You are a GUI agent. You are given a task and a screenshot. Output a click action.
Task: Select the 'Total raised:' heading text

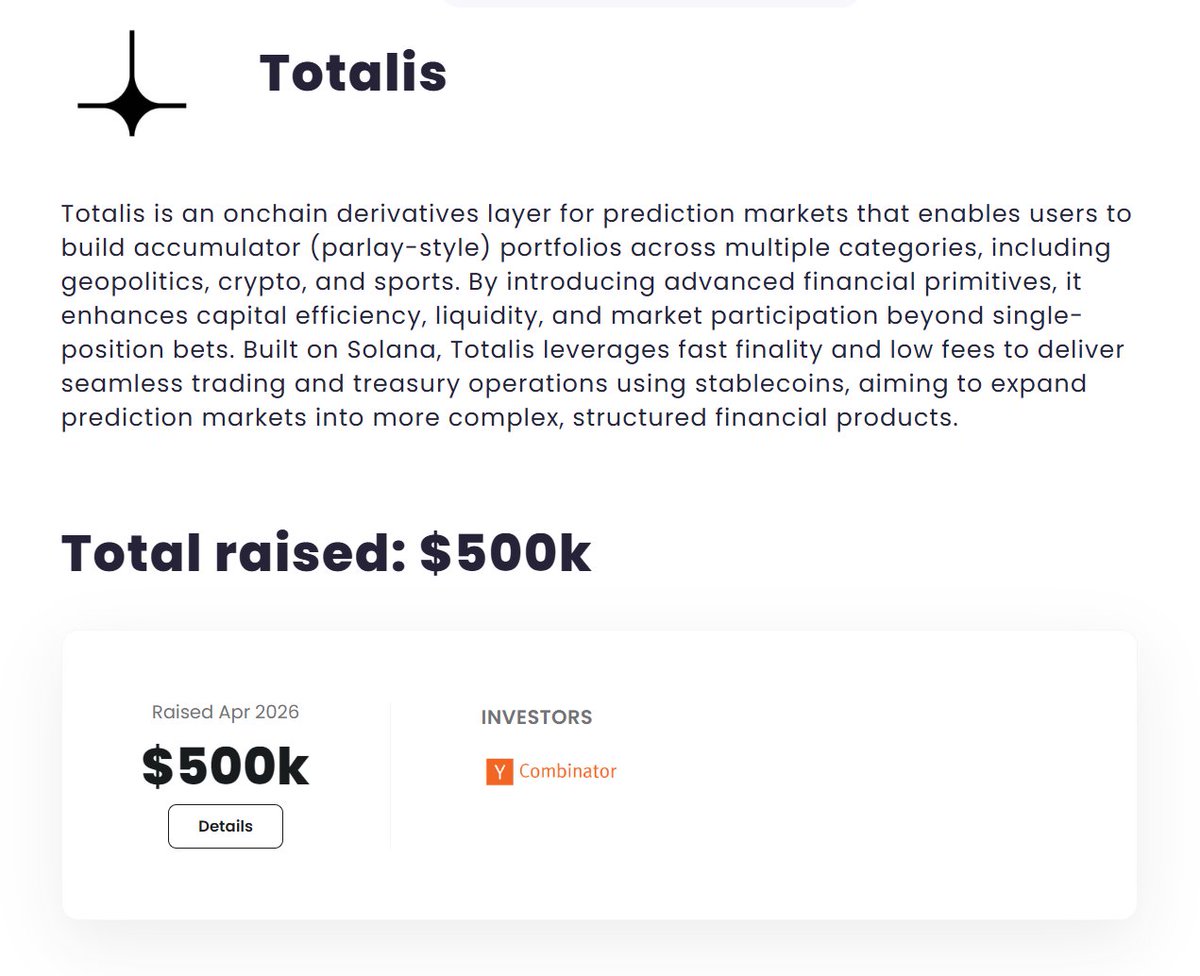[234, 553]
